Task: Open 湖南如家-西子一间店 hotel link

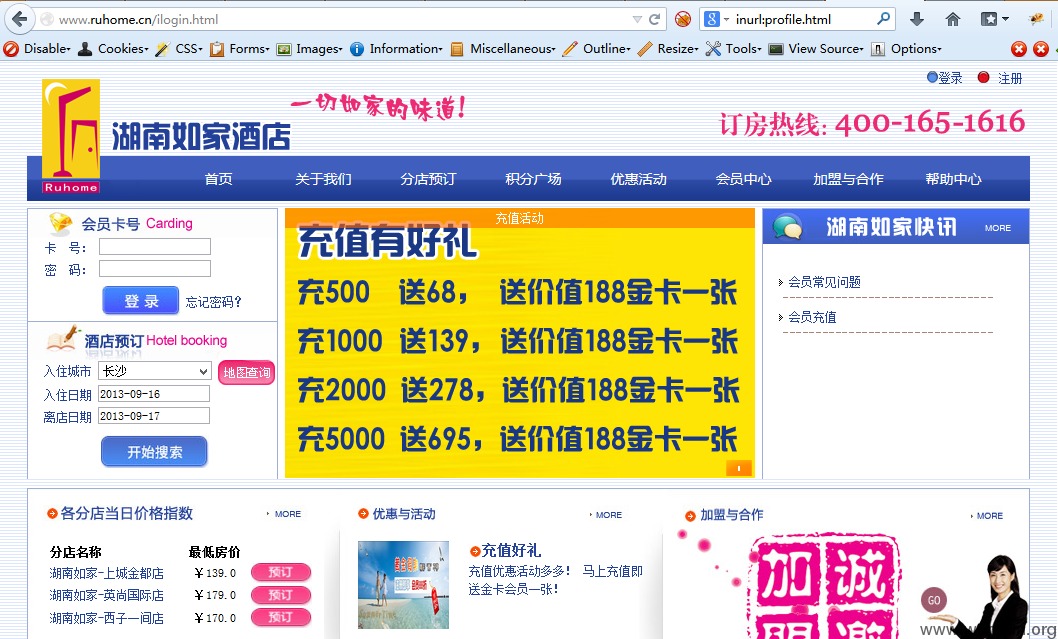Action: 107,617
